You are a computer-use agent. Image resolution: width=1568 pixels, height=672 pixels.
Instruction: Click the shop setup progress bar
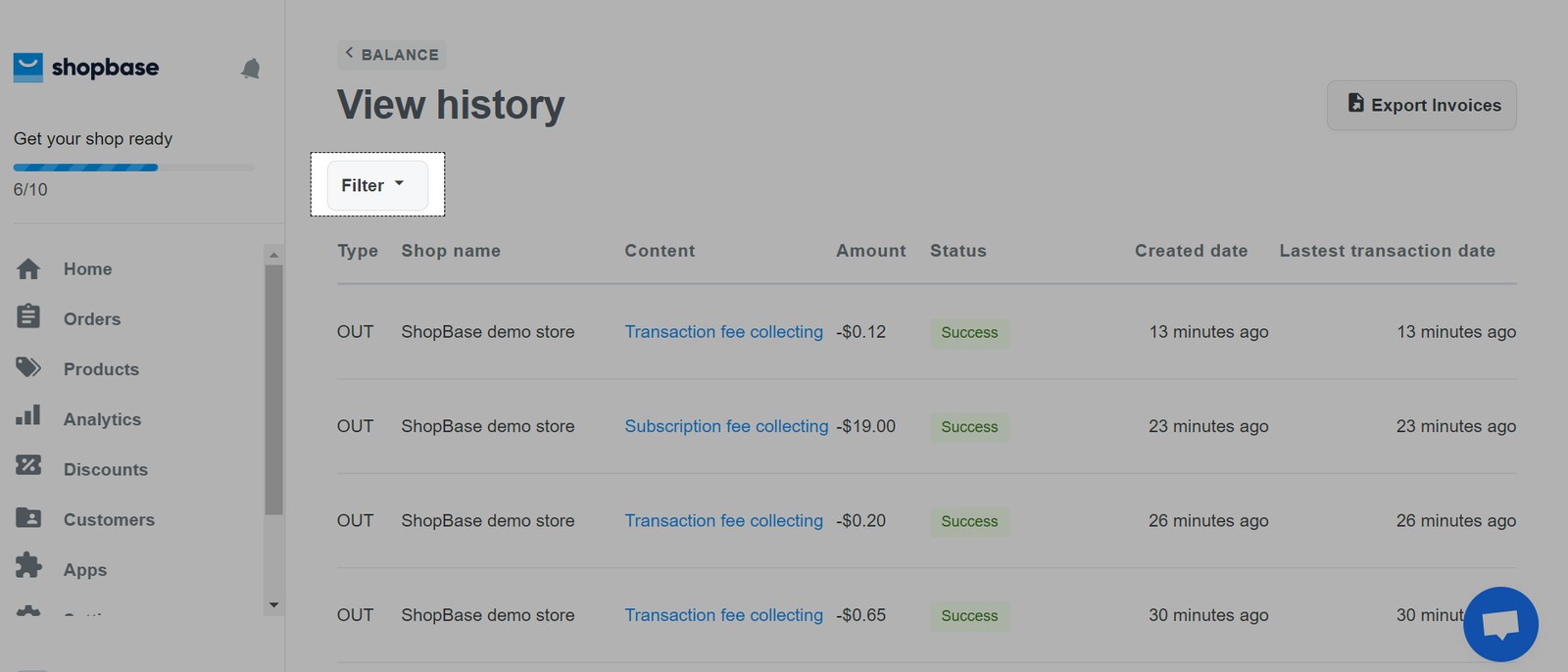(133, 168)
